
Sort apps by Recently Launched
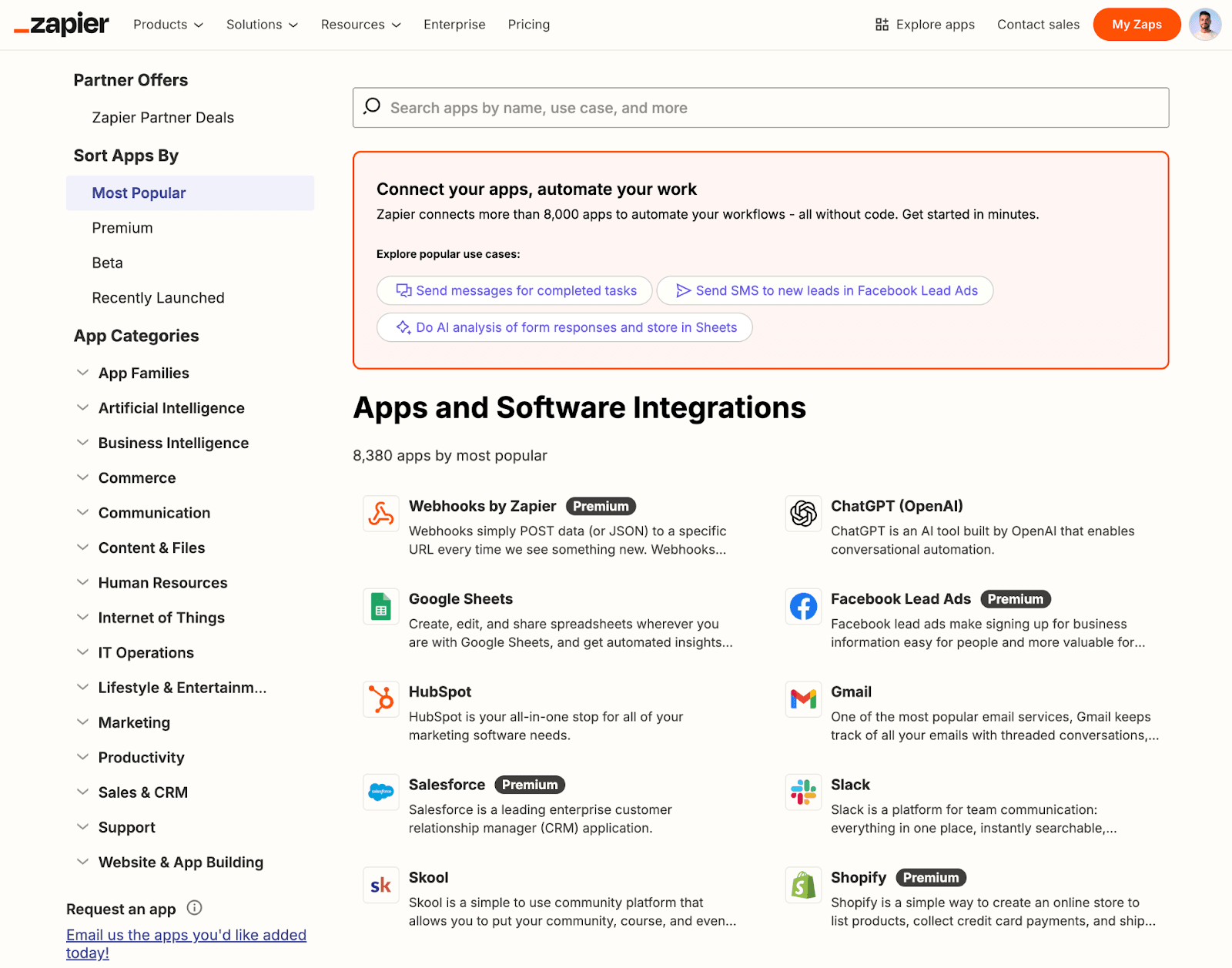coord(158,298)
